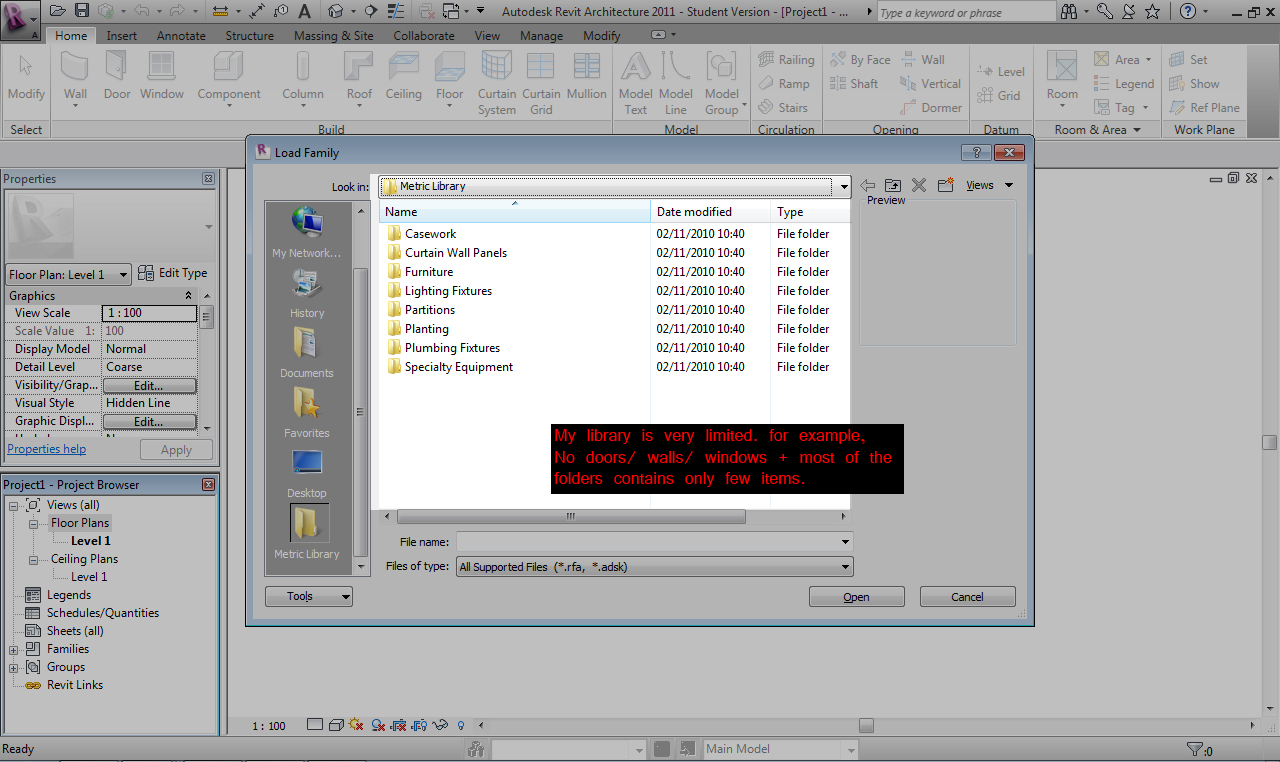Viewport: 1280px width, 762px height.
Task: Open the Files of type dropdown
Action: (654, 567)
